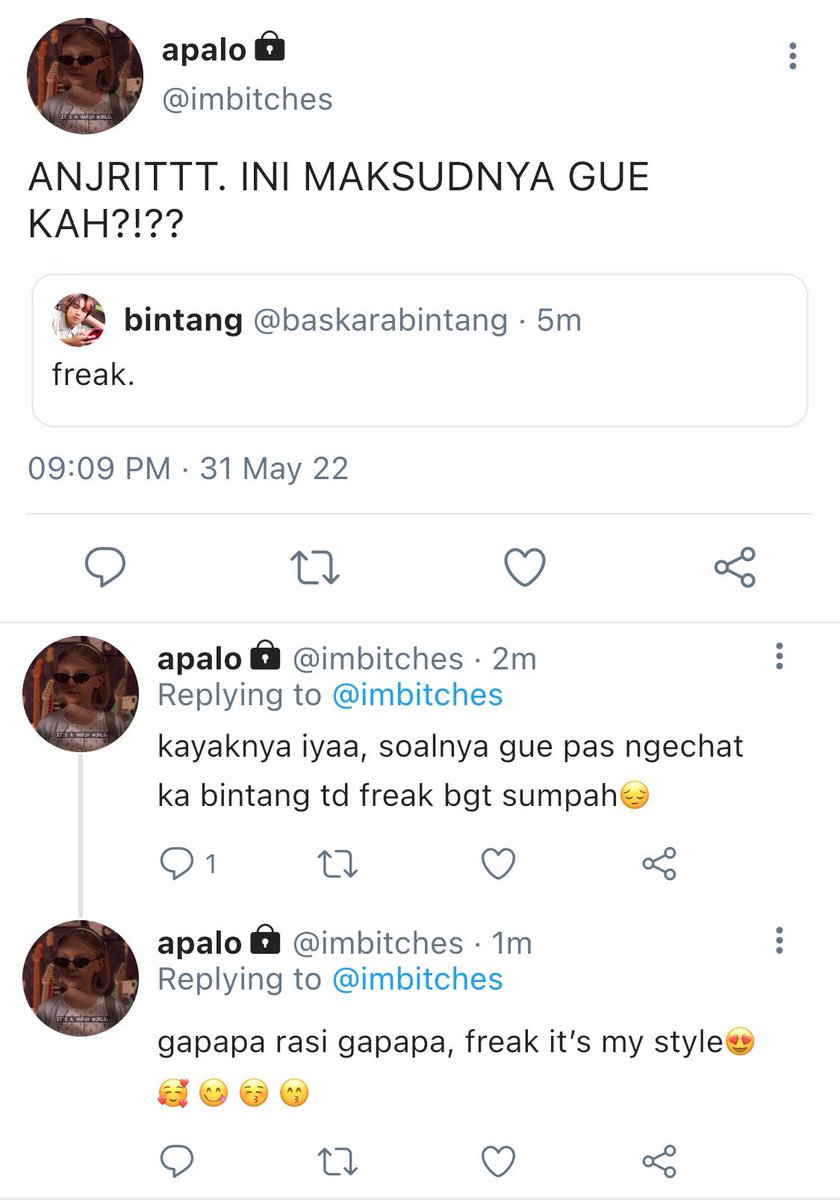Share the 'kayaknya iyaa' reply
840x1200 pixels.
pos(659,863)
